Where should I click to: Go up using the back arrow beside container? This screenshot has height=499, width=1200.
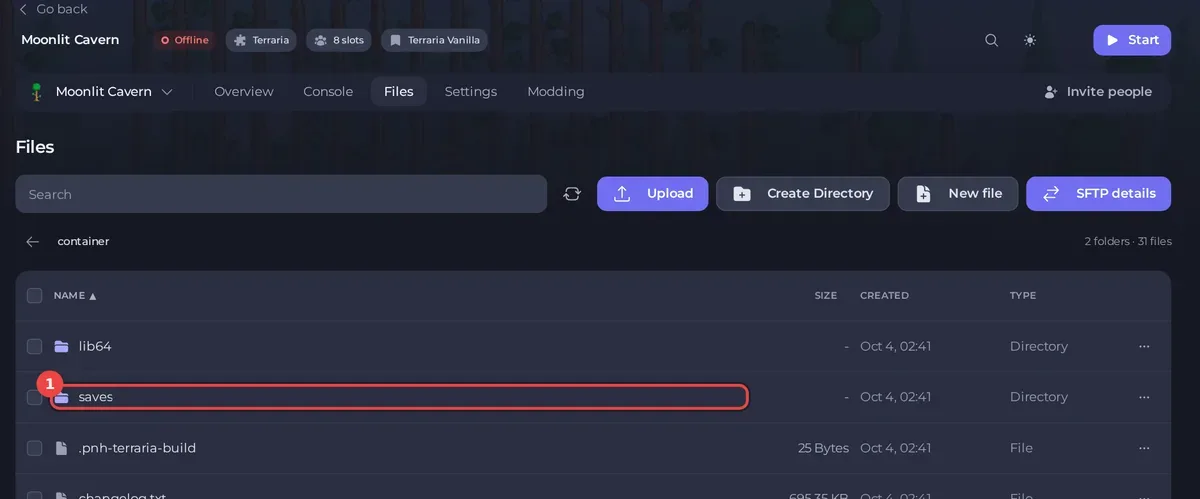click(33, 241)
